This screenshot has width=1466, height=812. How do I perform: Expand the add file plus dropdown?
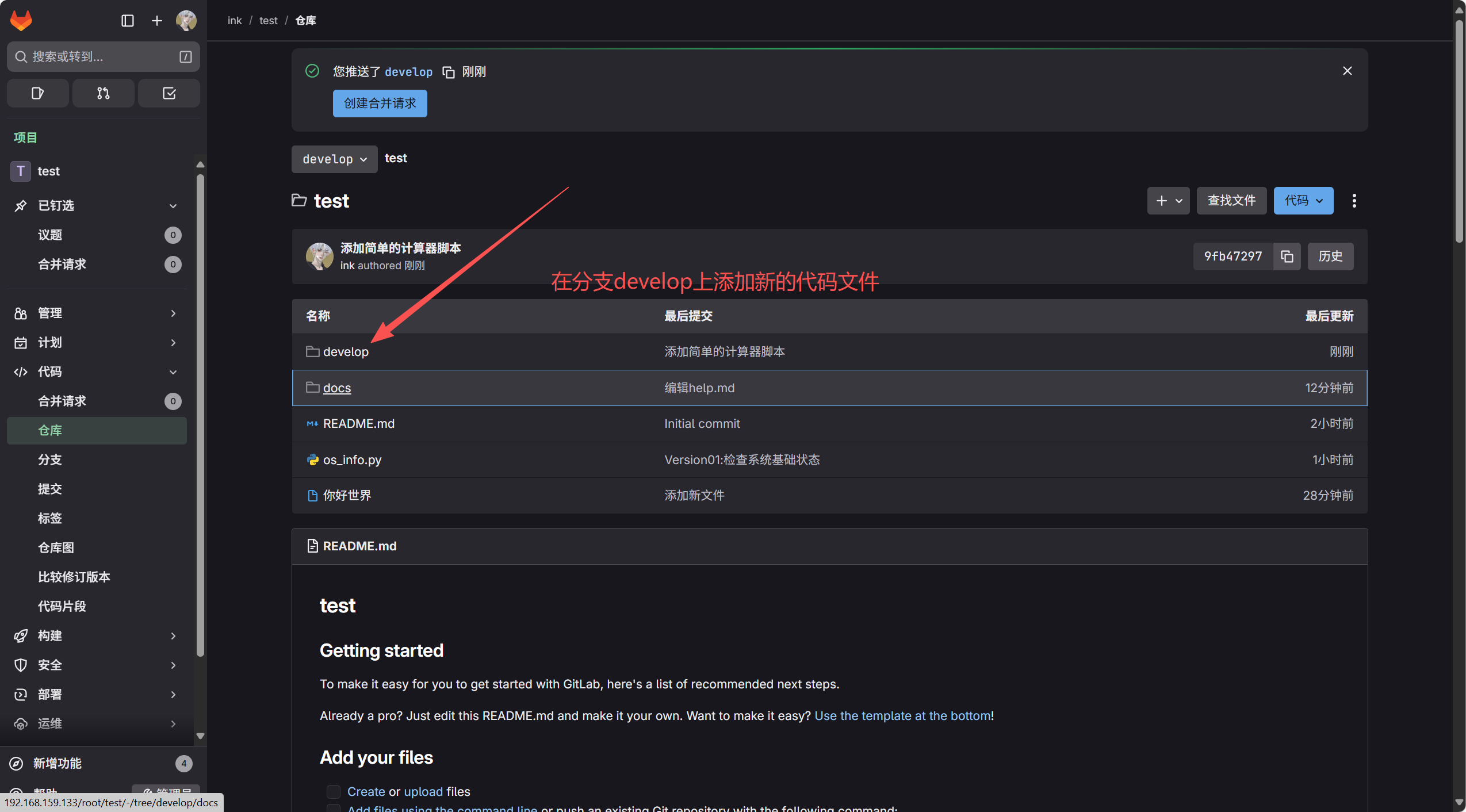click(x=1168, y=201)
